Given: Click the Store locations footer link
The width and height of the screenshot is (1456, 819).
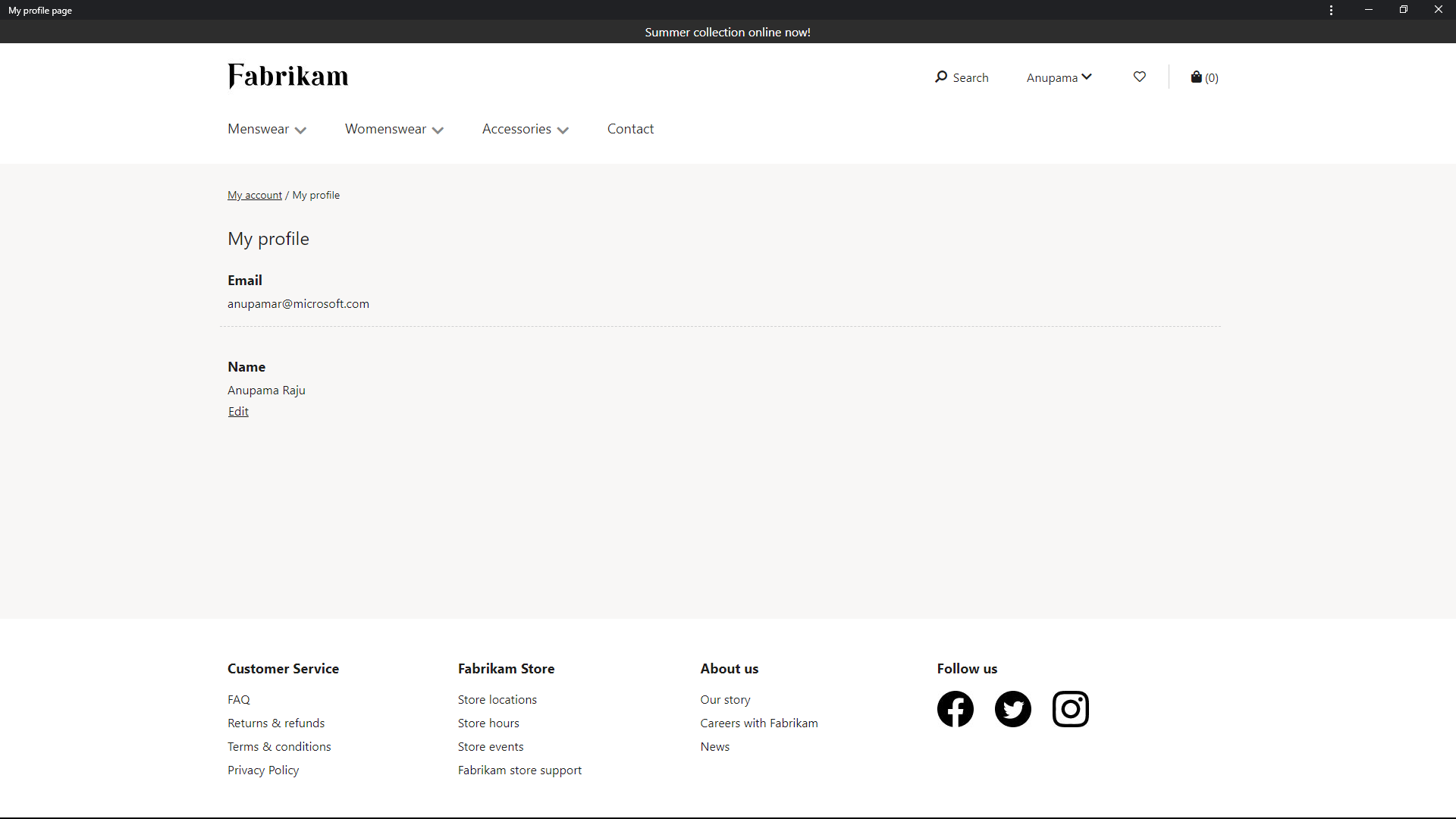Looking at the screenshot, I should (x=497, y=698).
